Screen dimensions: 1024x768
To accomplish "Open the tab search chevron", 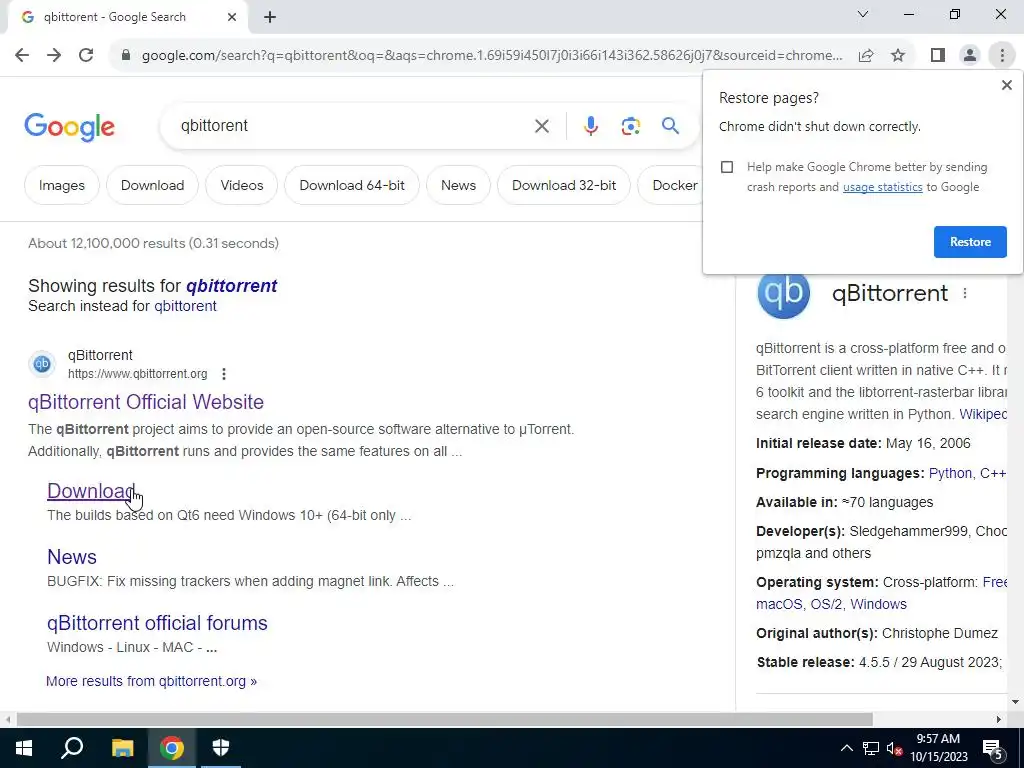I will 863,14.
